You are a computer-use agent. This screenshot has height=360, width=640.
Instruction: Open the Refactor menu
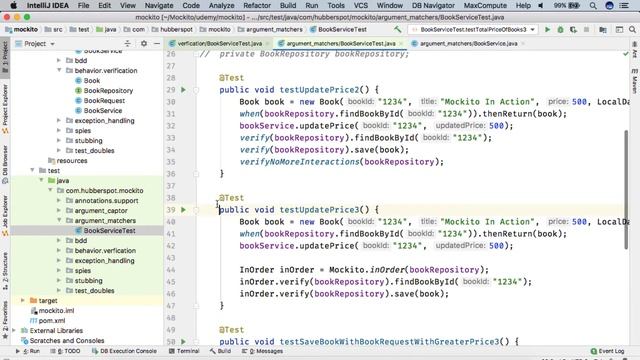point(257,6)
